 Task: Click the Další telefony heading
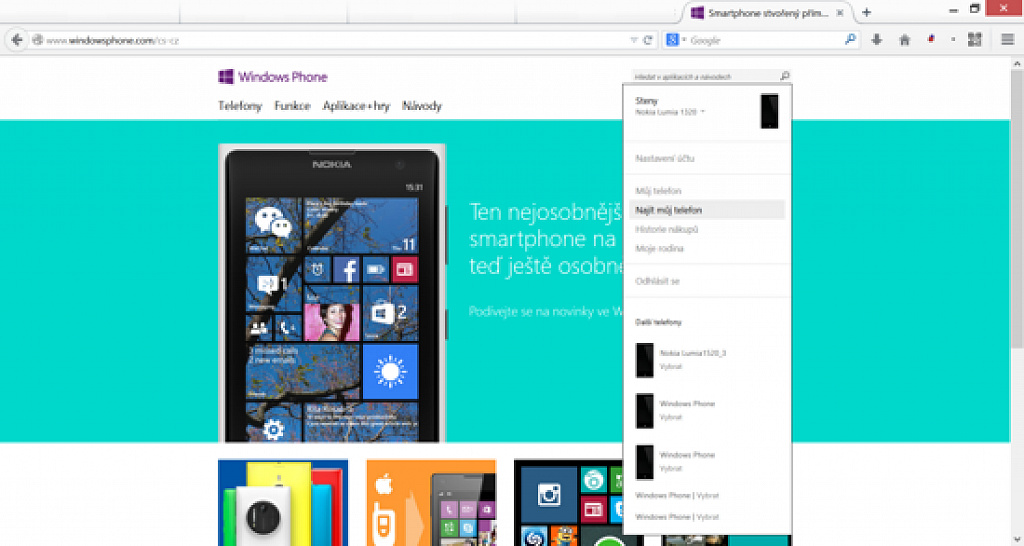tap(658, 323)
